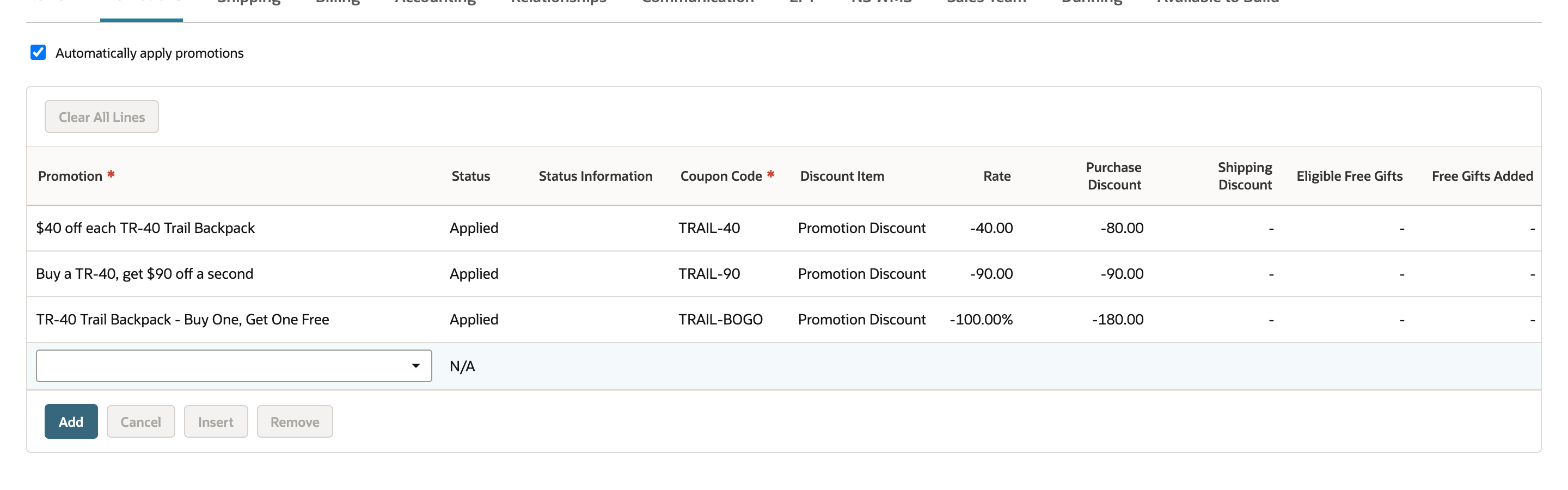The image size is (1568, 490).
Task: Click the Cancel button
Action: coord(140,422)
